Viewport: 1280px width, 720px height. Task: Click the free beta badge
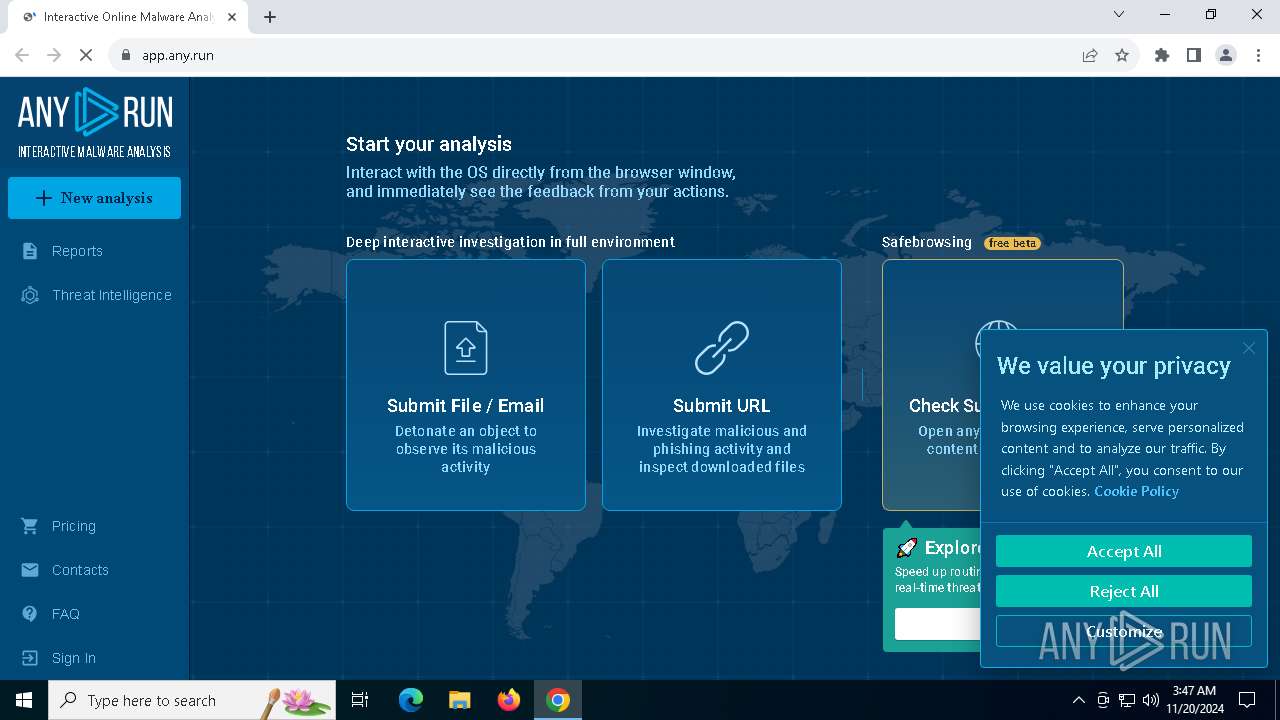1012,243
